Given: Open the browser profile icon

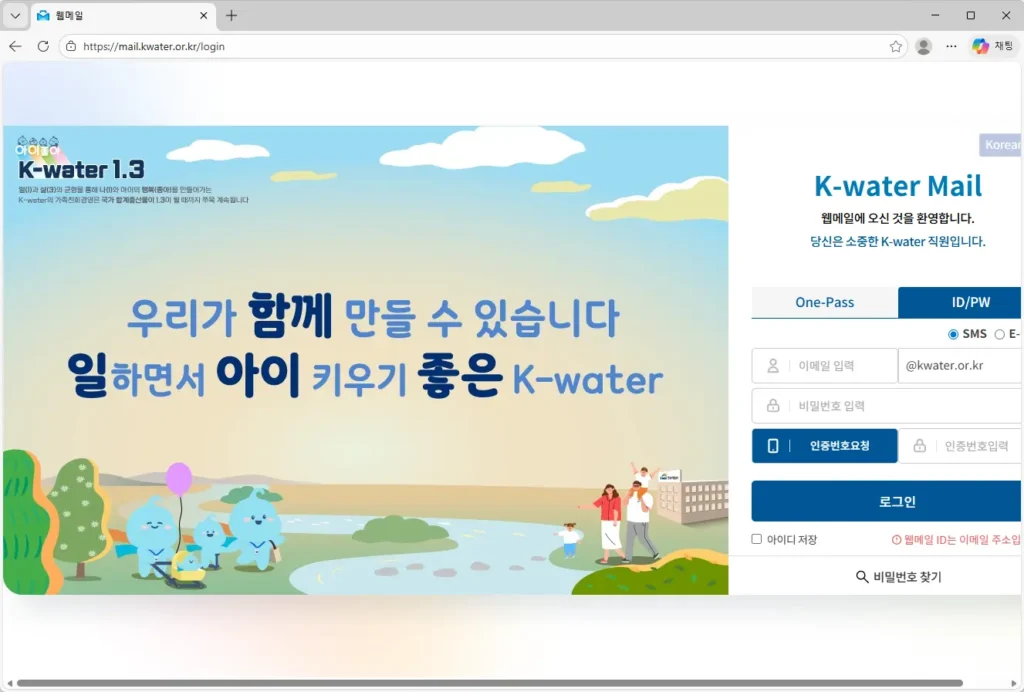Looking at the screenshot, I should 923,46.
